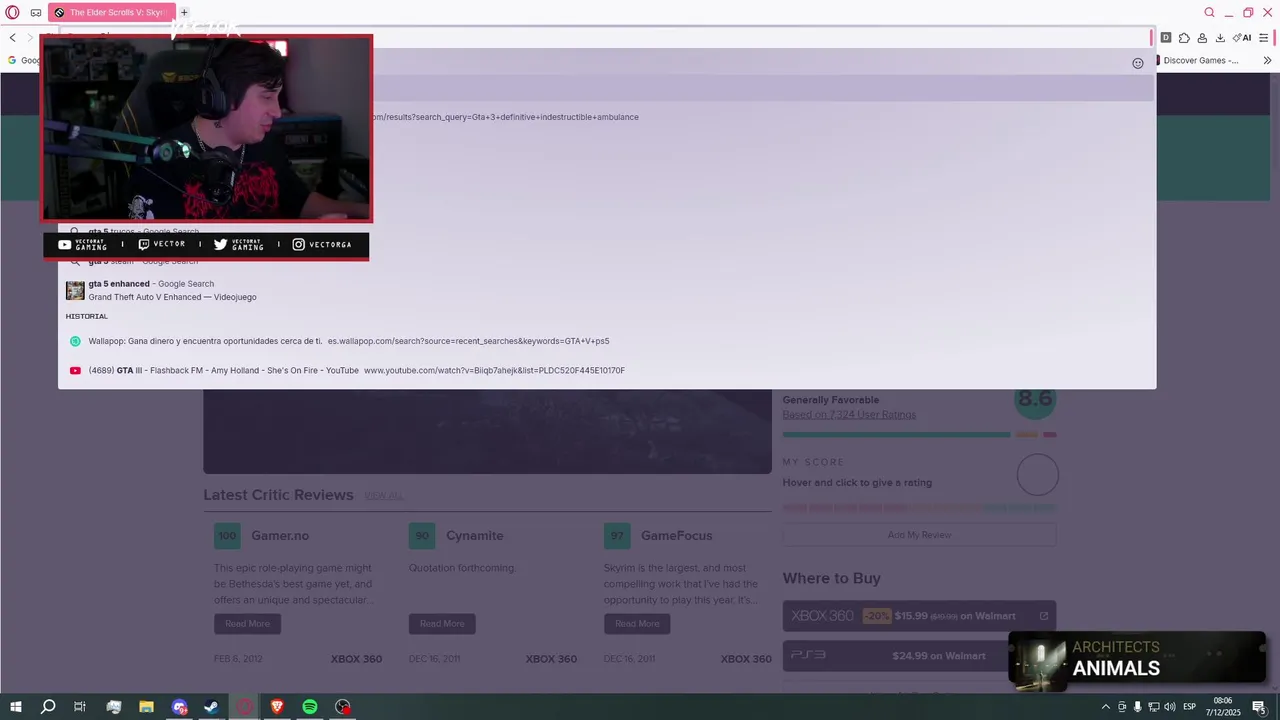This screenshot has height=720, width=1280.
Task: Click the workspaces icon beside Opera logo
Action: (36, 13)
